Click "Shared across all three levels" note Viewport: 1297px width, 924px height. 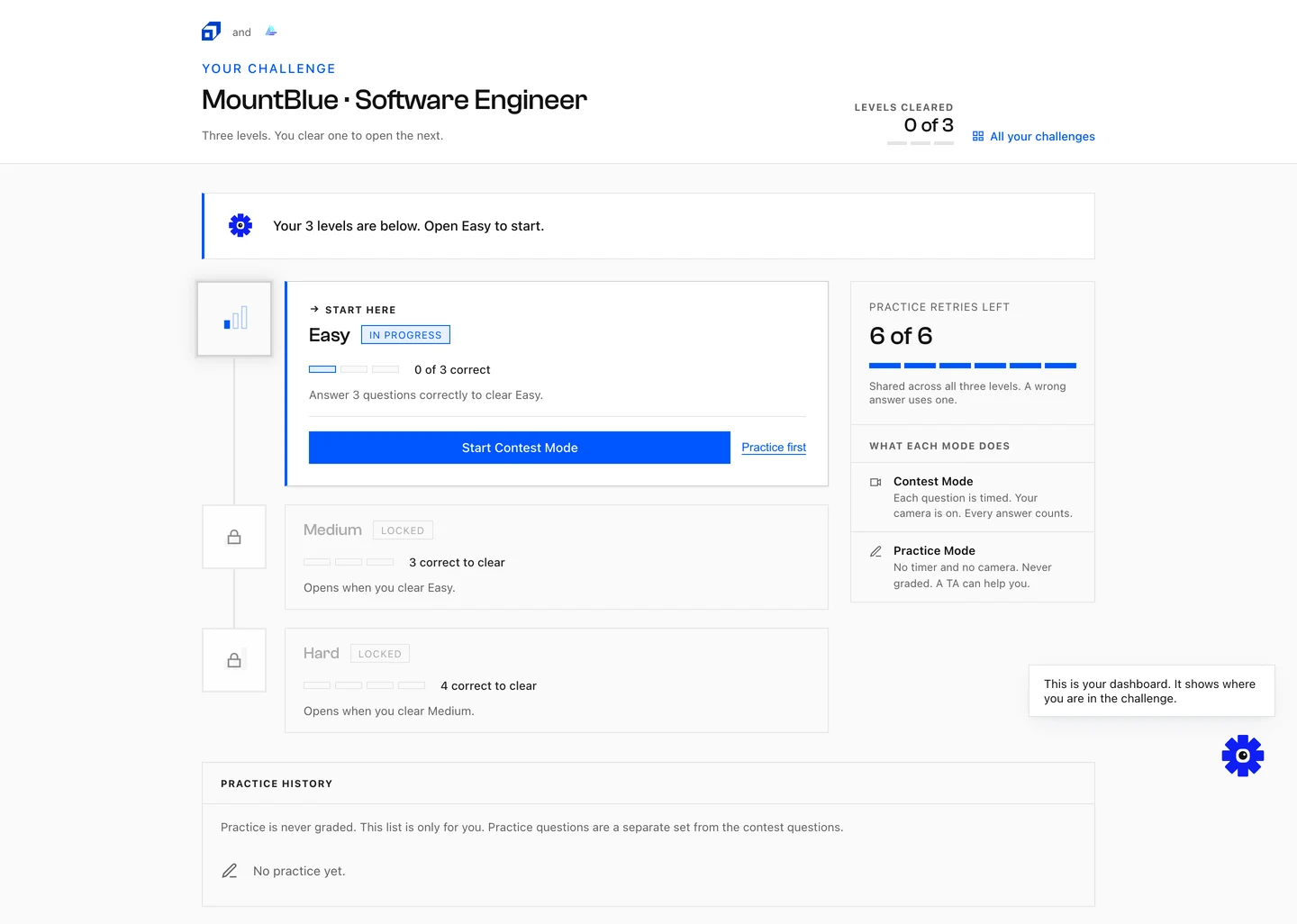click(967, 393)
